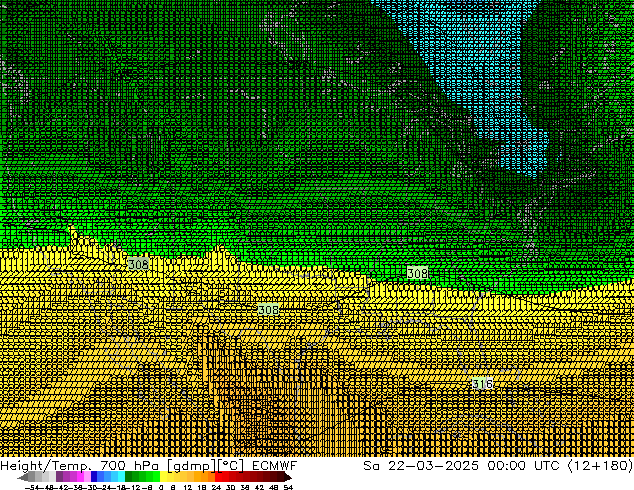634x490 pixels.
Task: Click the date 'Sa 22-03-2025'
Action: point(421,465)
